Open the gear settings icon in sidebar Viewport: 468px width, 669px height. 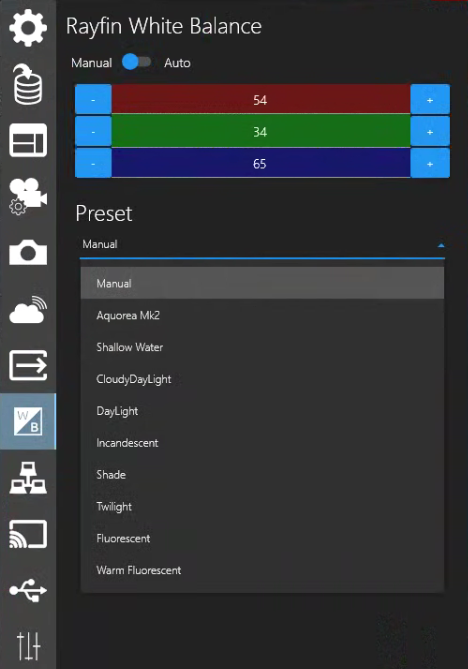pyautogui.click(x=28, y=28)
